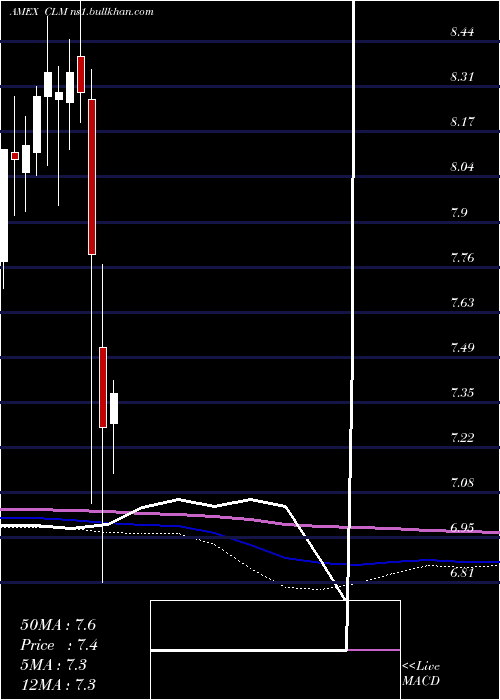Click the red candlestick near 7.49
500x700 pixels.
[x=103, y=387]
